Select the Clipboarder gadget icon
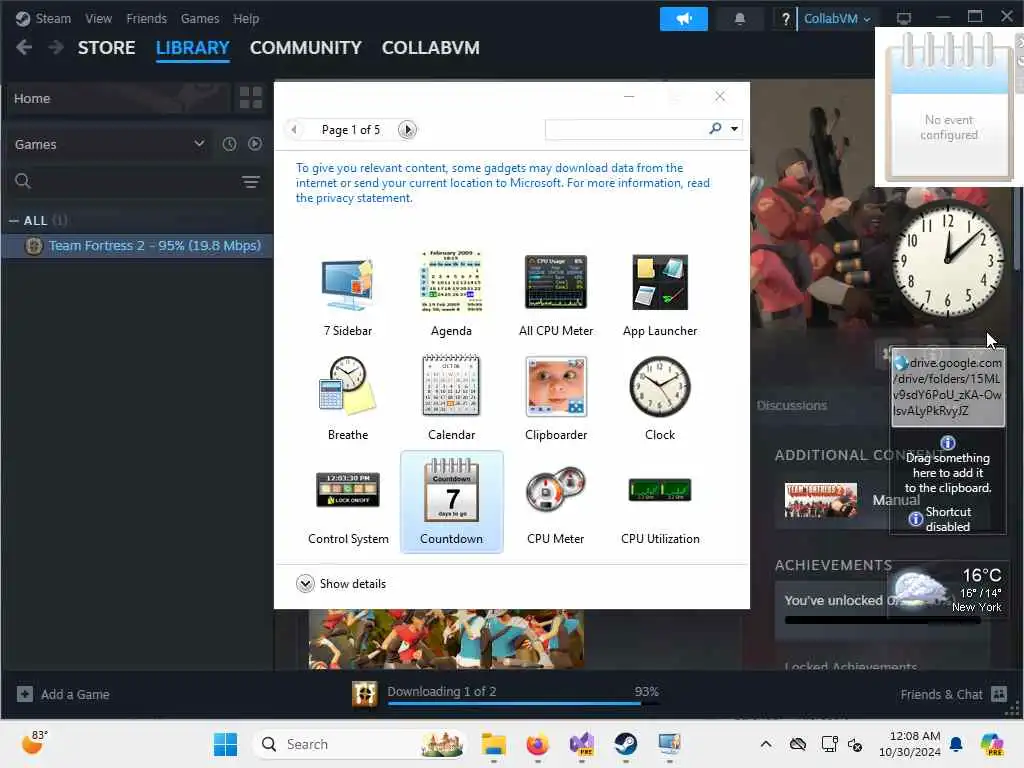 pos(556,386)
